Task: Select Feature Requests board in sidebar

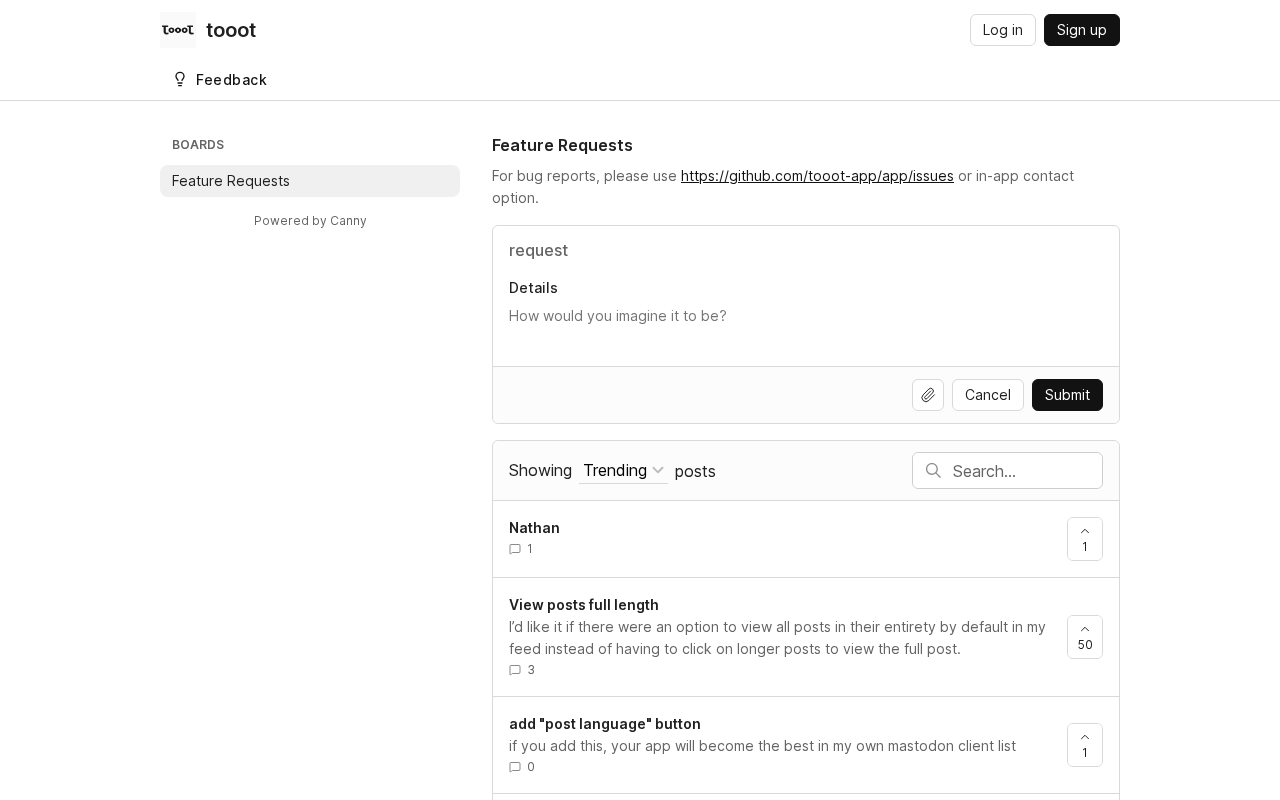Action: click(310, 181)
